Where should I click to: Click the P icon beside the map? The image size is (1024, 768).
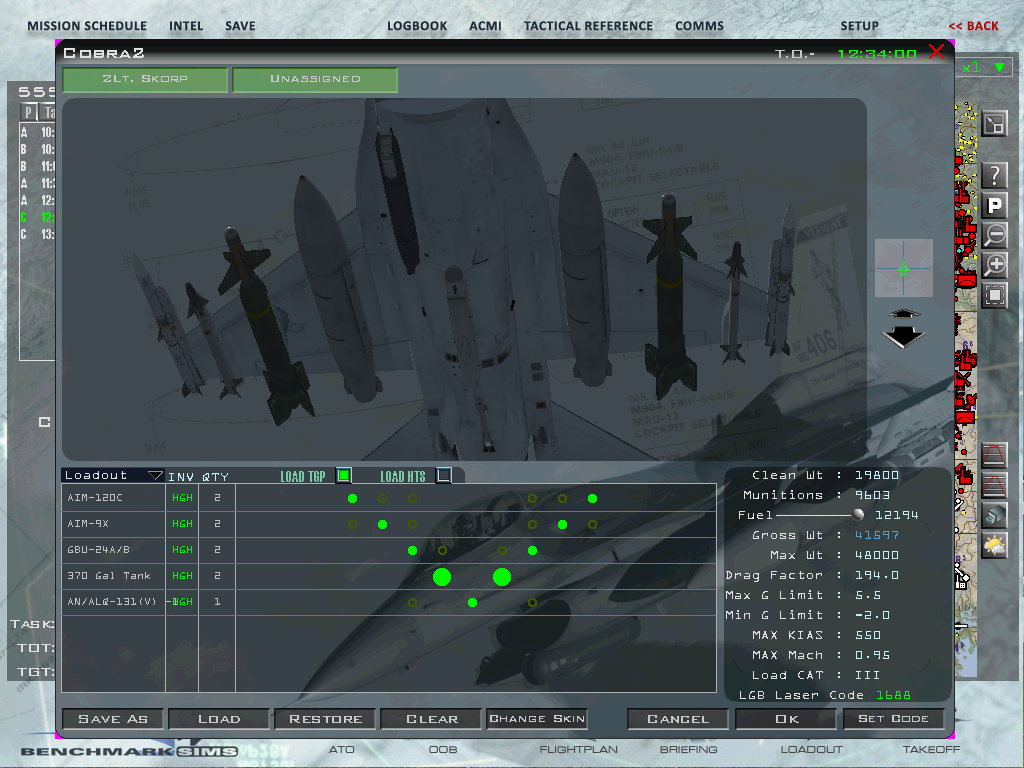(994, 206)
